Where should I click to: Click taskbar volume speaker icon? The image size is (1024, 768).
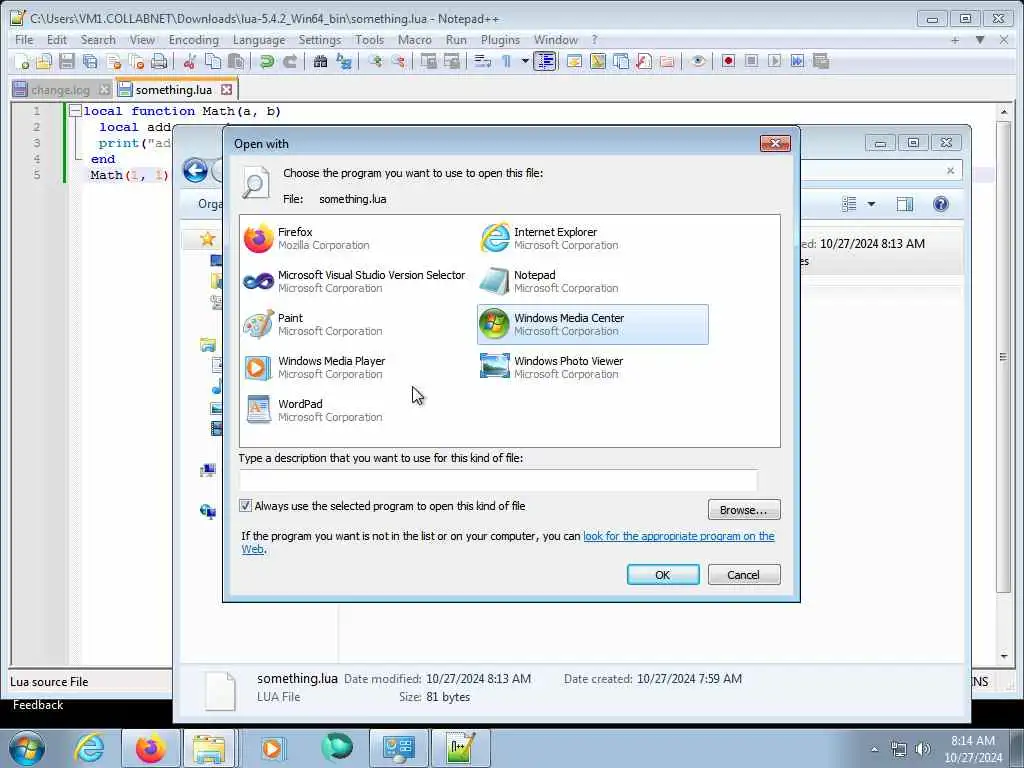[x=923, y=749]
